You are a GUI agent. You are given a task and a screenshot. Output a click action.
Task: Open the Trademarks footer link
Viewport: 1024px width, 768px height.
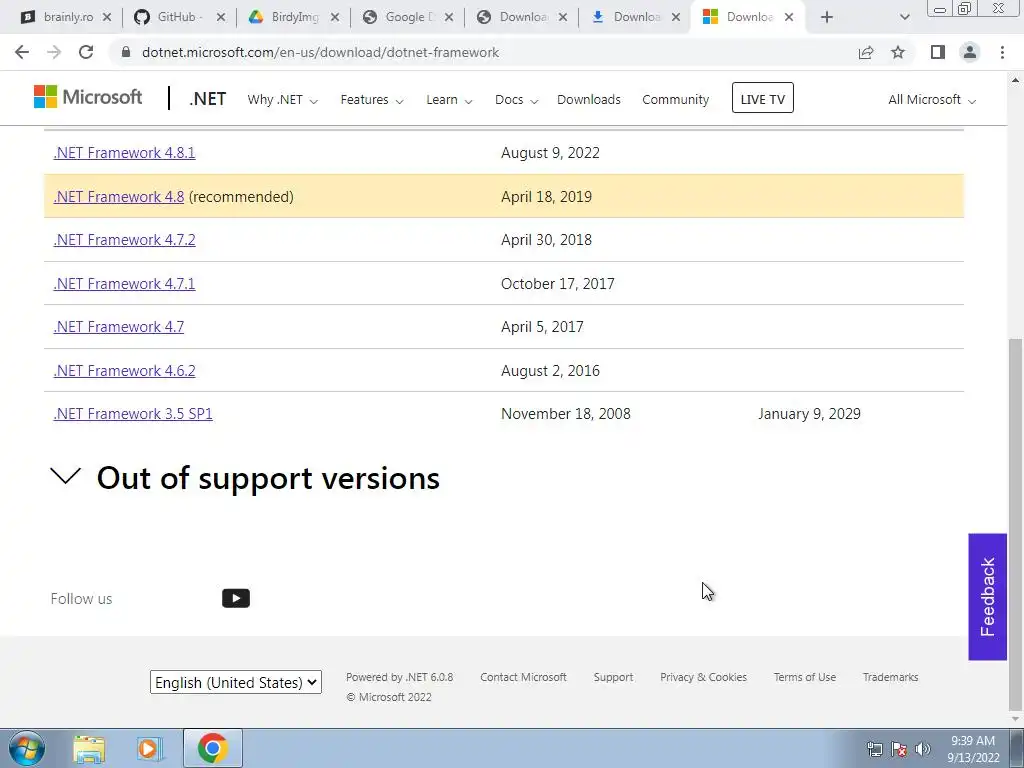(890, 677)
